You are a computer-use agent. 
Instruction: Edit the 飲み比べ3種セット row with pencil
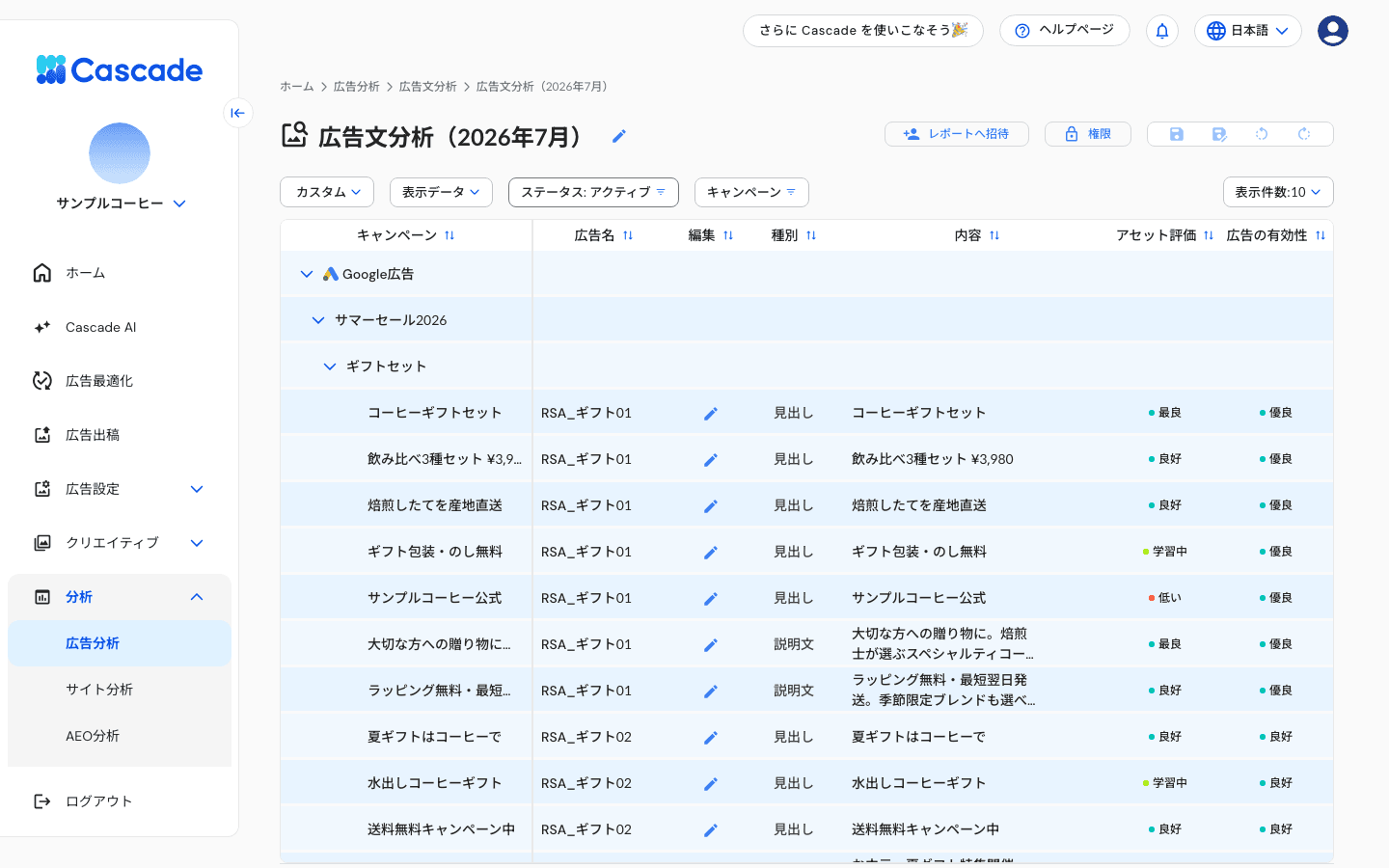coord(711,460)
